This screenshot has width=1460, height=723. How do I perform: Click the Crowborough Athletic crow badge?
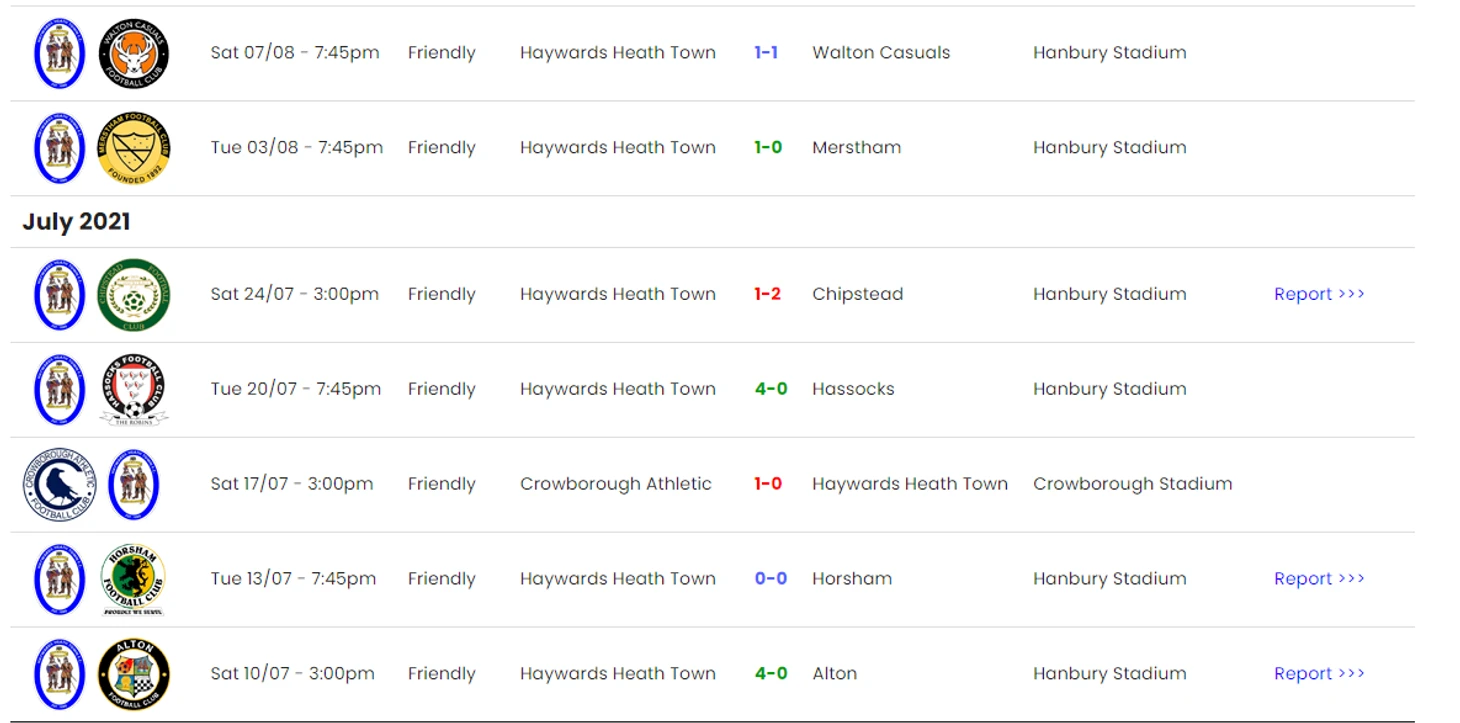click(59, 484)
